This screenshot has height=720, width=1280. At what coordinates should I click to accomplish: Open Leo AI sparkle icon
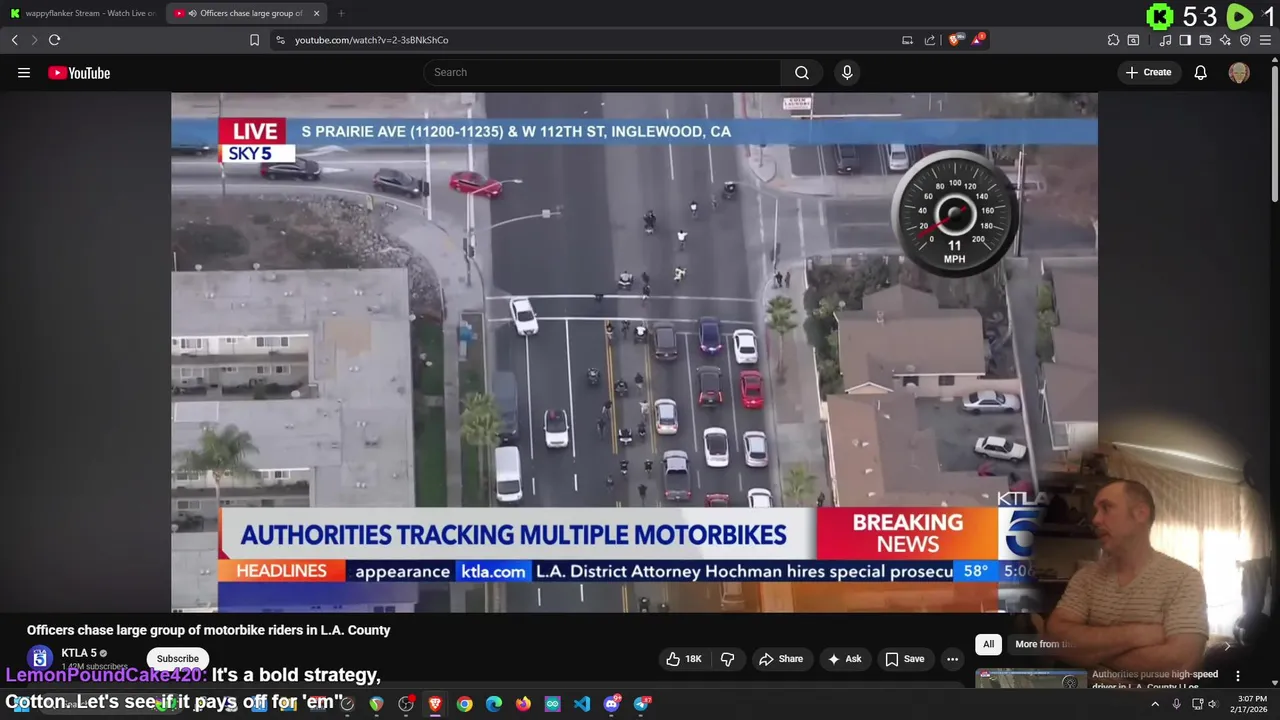click(x=1225, y=40)
